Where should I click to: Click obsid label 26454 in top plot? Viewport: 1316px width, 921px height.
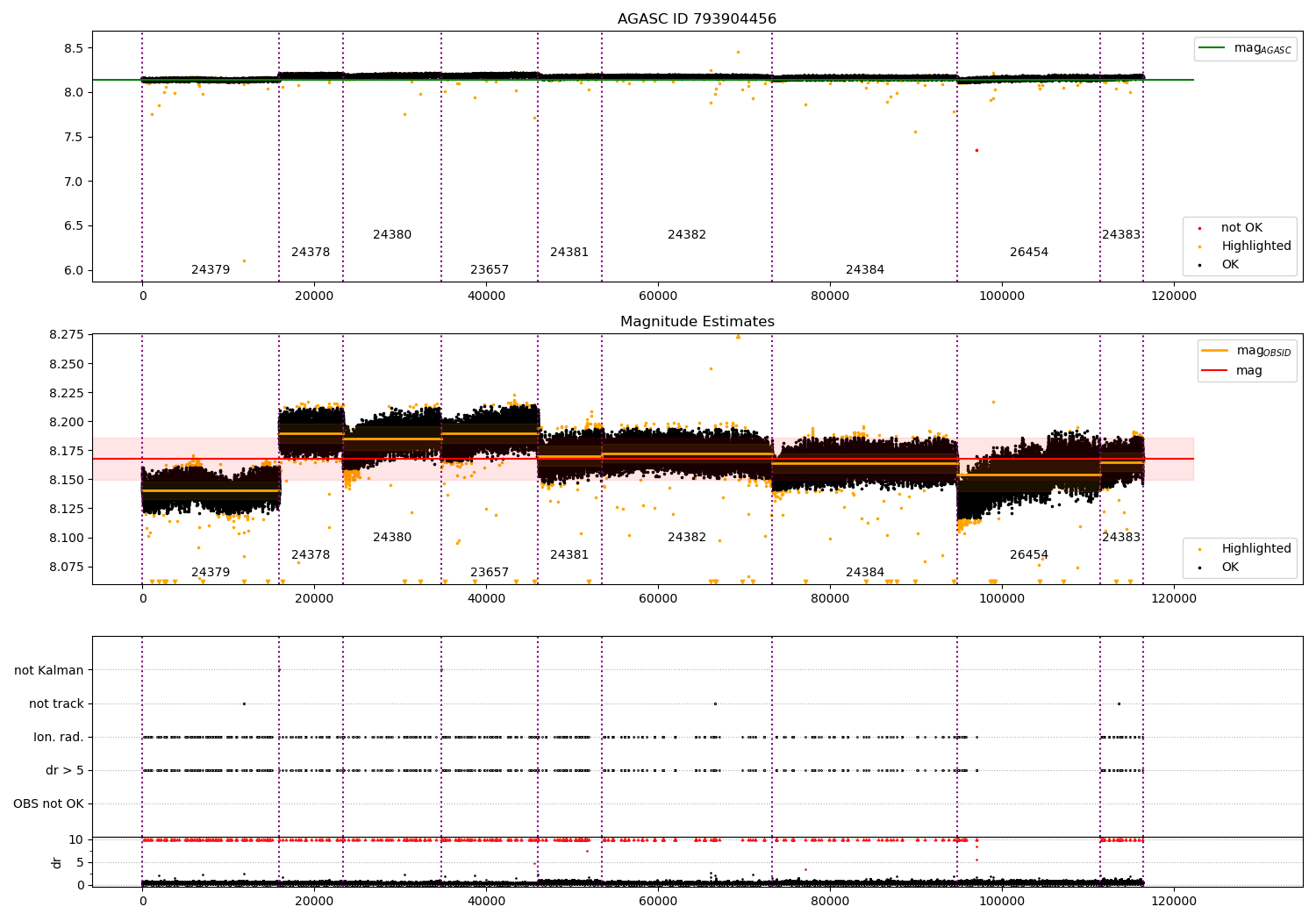point(1029,253)
